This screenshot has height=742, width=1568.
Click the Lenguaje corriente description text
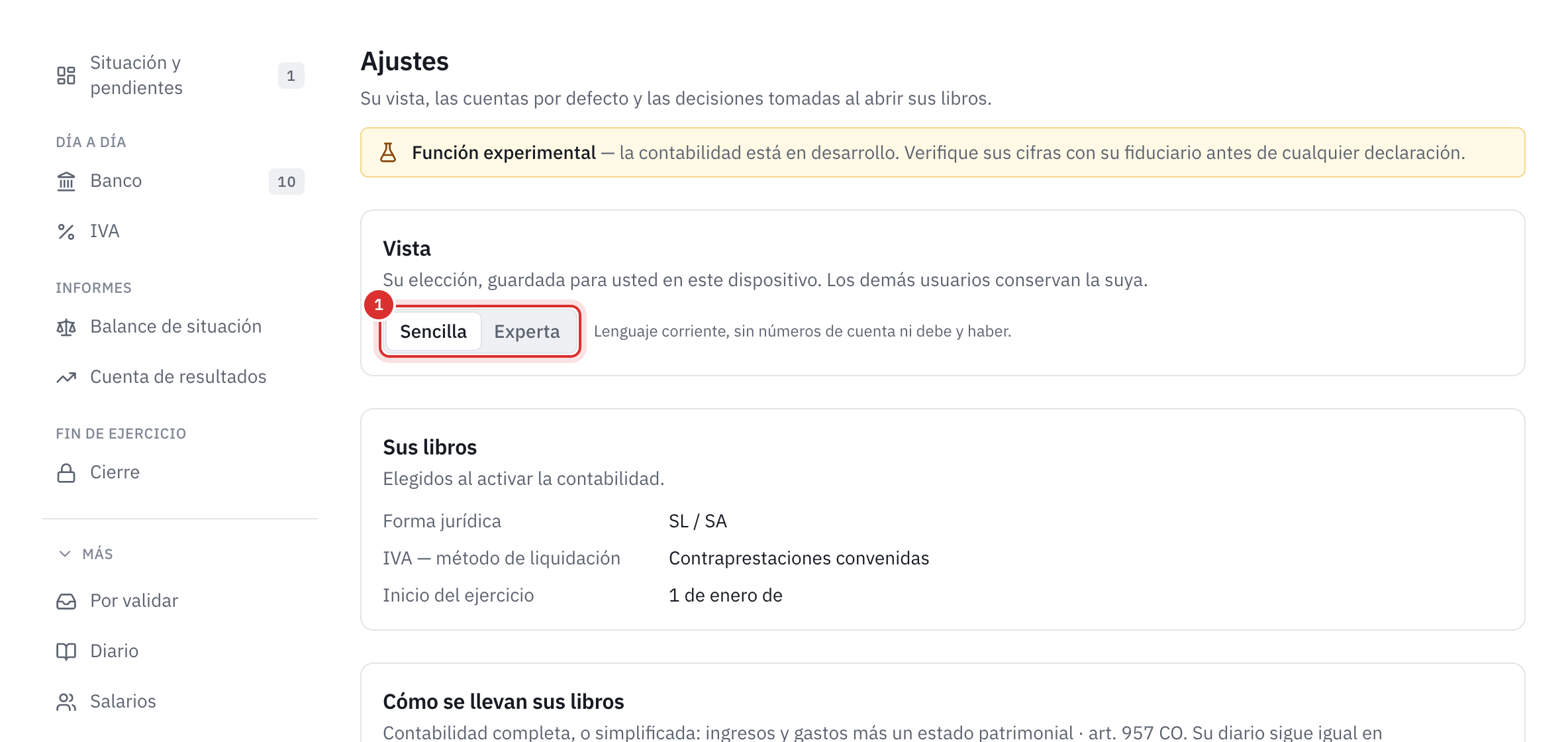(803, 331)
